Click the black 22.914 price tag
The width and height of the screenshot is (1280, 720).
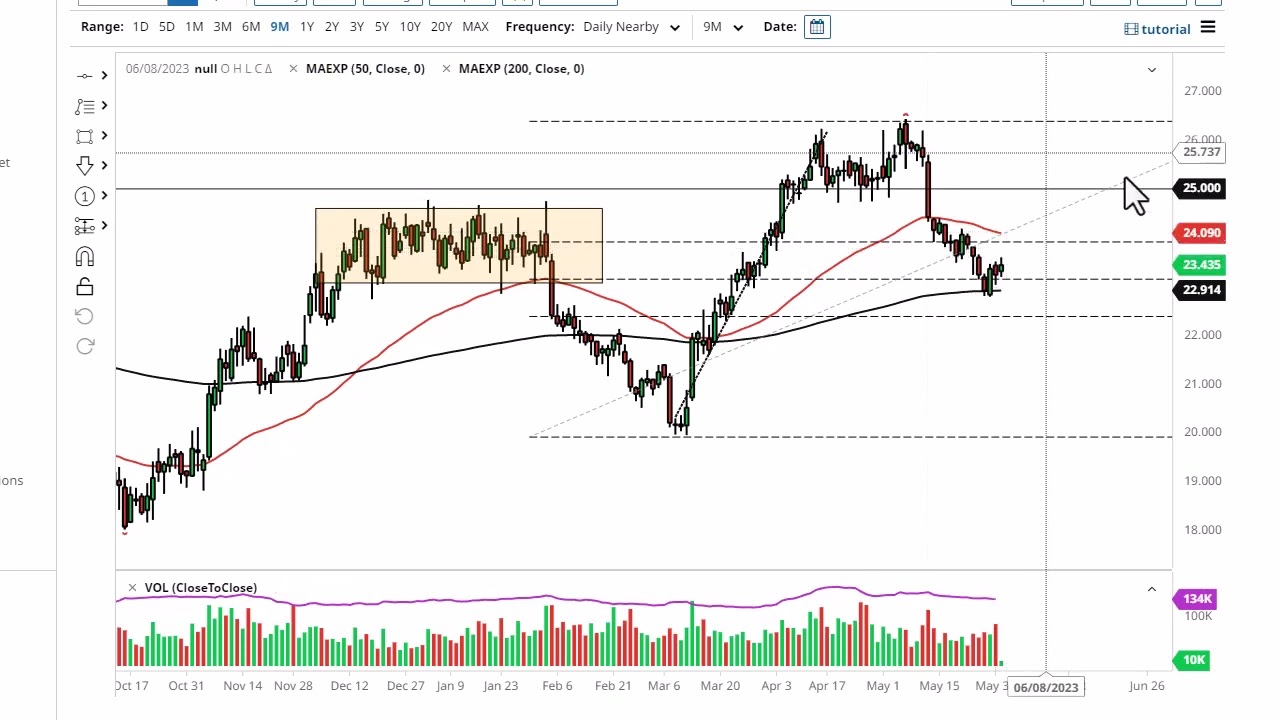pyautogui.click(x=1201, y=290)
